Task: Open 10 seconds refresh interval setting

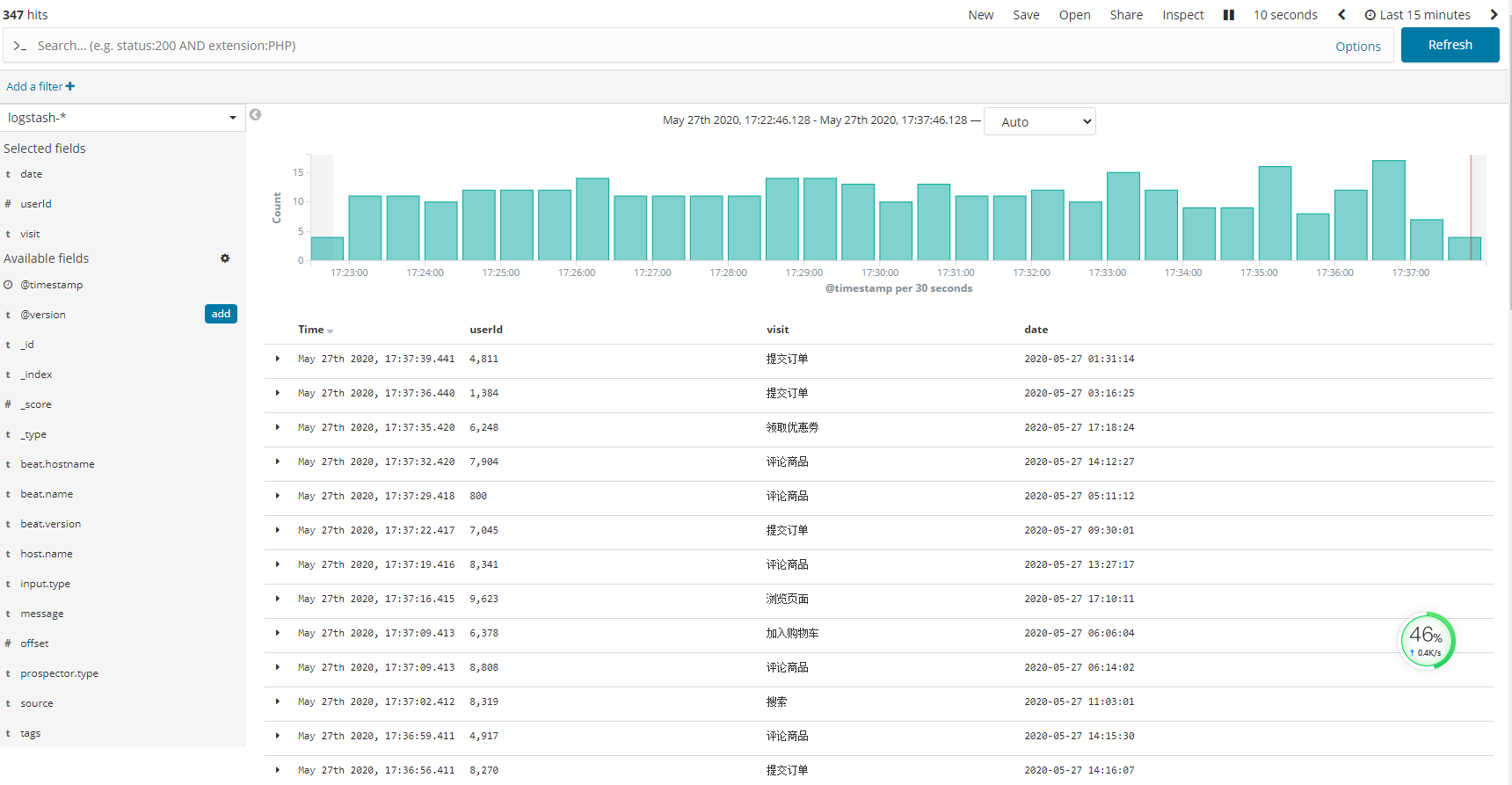Action: (x=1285, y=15)
